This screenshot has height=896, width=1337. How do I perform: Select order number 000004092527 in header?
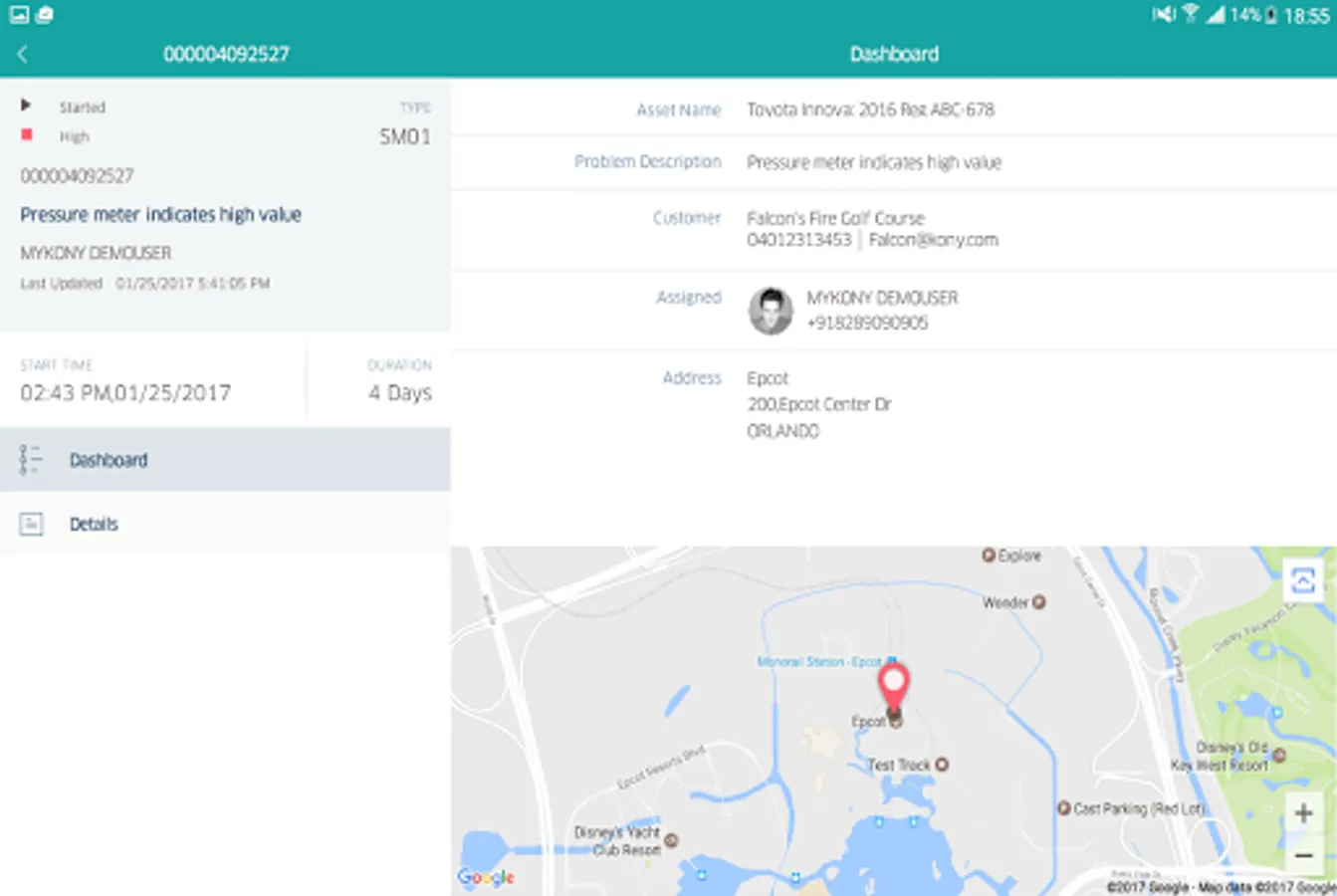pos(227,54)
